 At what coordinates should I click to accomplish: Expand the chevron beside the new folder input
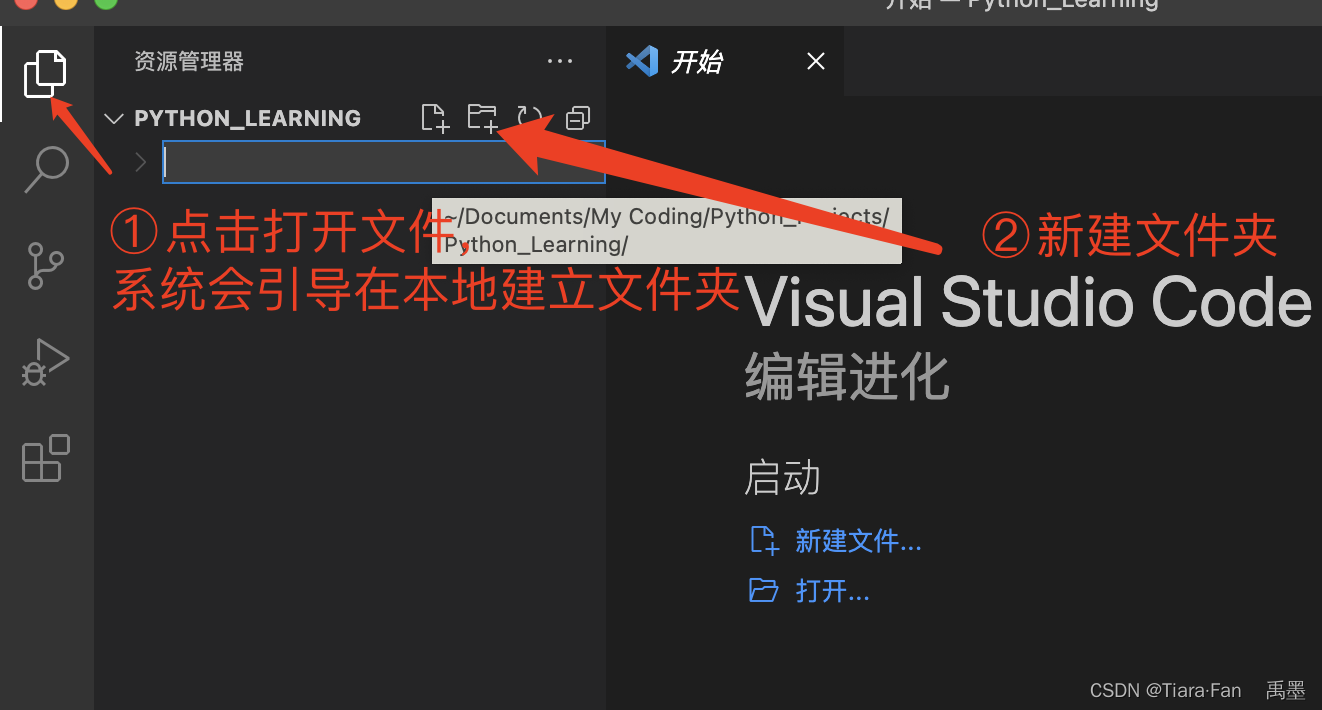tap(140, 162)
